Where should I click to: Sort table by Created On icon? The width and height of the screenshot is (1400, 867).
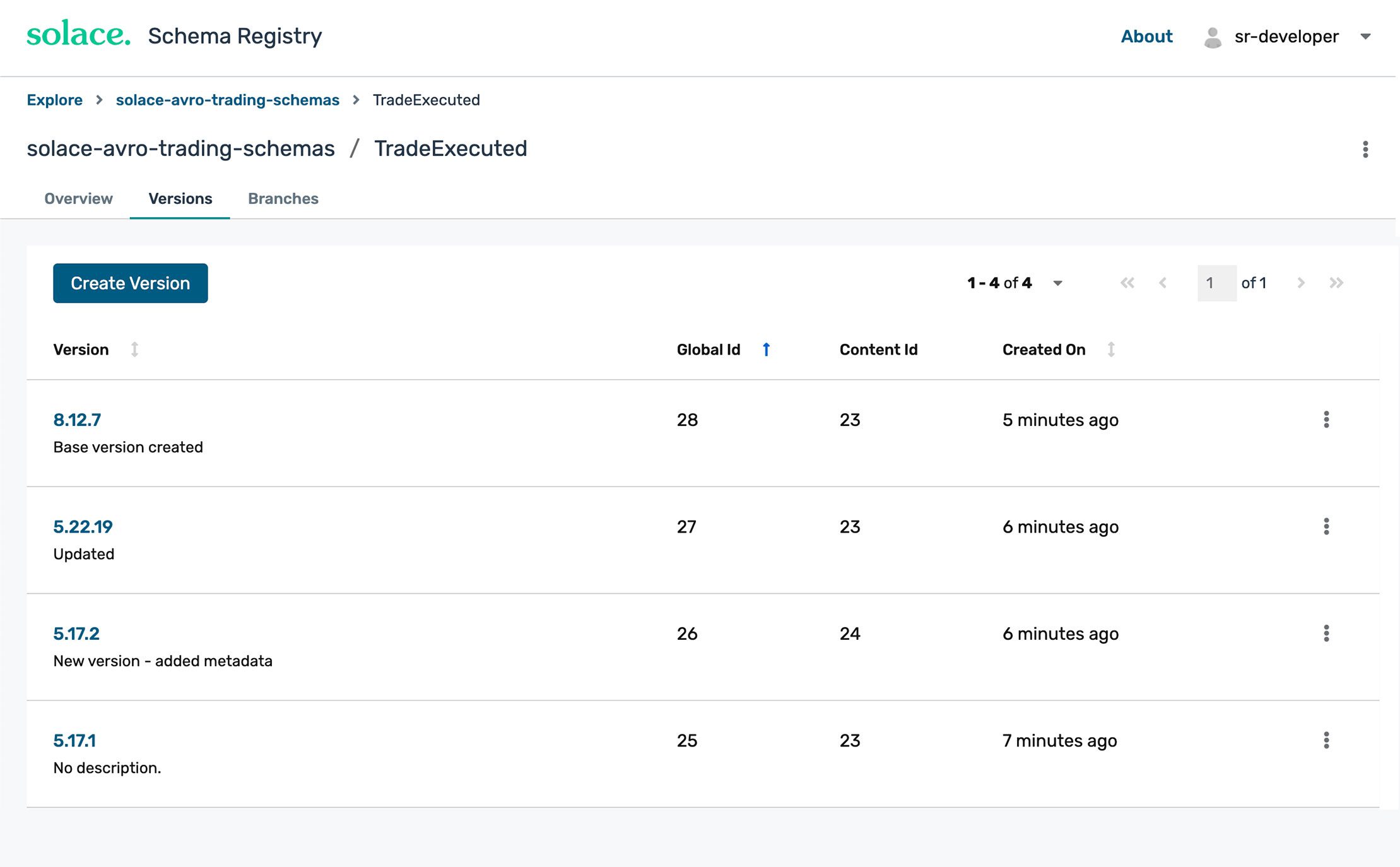point(1111,350)
